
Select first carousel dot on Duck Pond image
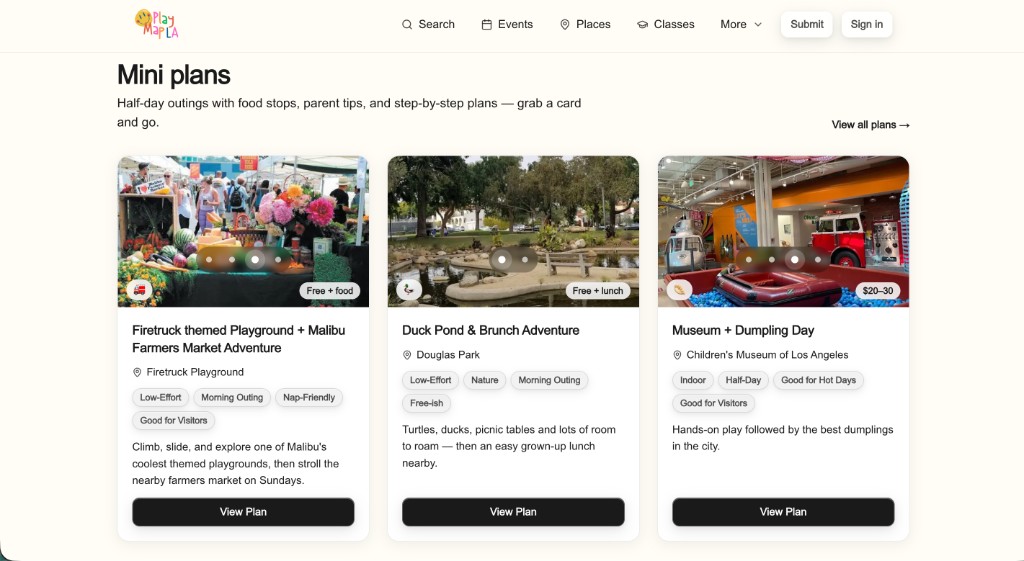pyautogui.click(x=502, y=259)
